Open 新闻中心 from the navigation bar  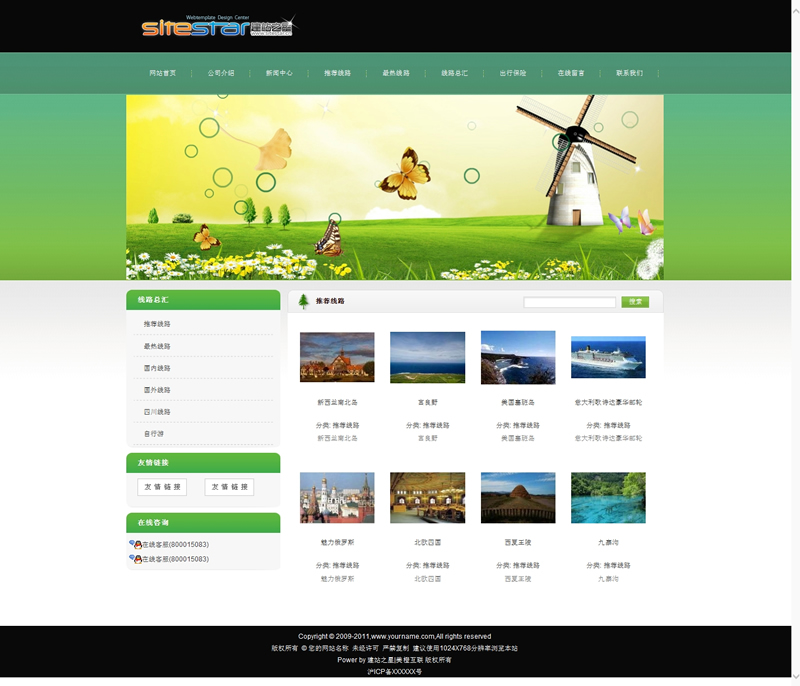[x=279, y=73]
